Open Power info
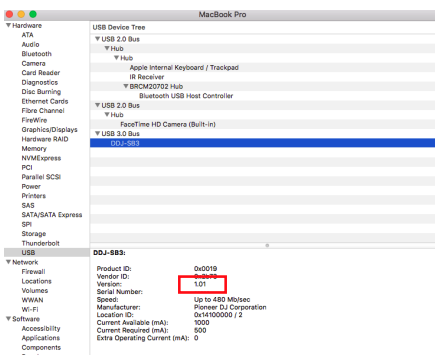The height and width of the screenshot is (364, 446). pyautogui.click(x=31, y=186)
